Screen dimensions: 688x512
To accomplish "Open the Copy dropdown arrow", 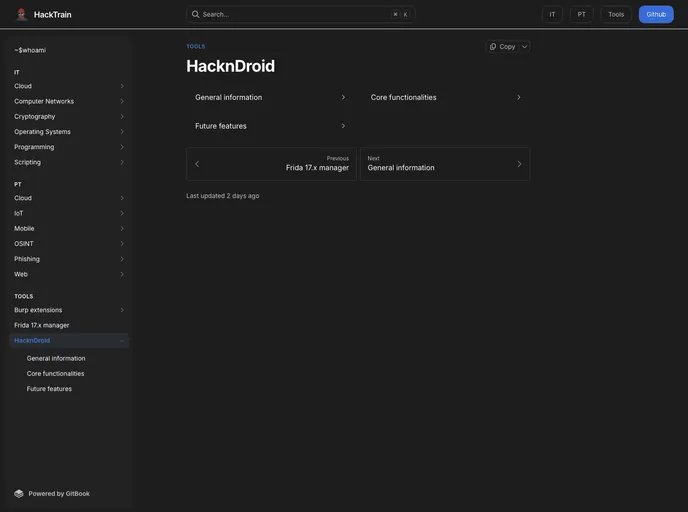I will [x=524, y=47].
